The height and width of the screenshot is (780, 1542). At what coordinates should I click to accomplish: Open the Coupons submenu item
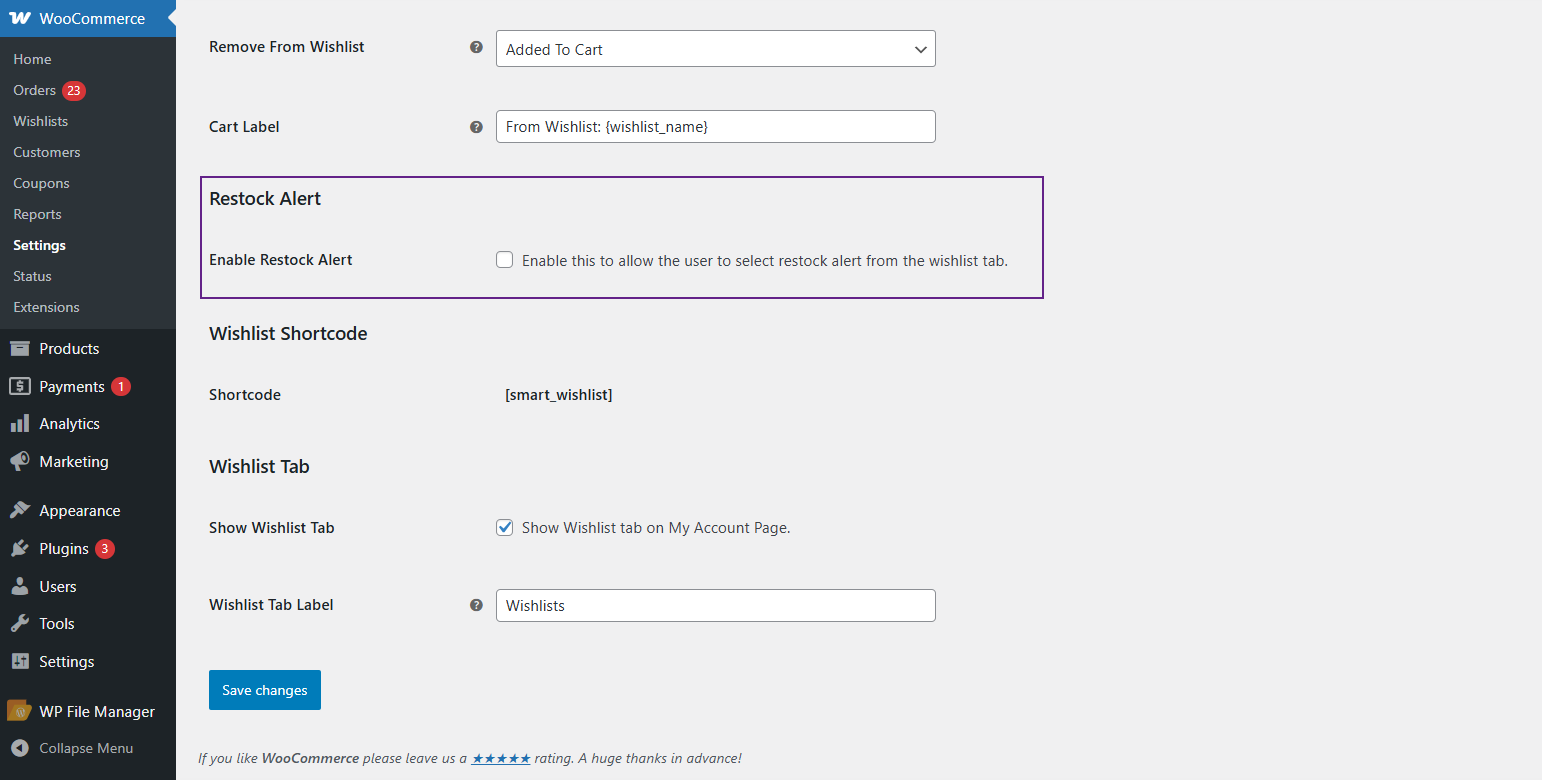(x=41, y=183)
